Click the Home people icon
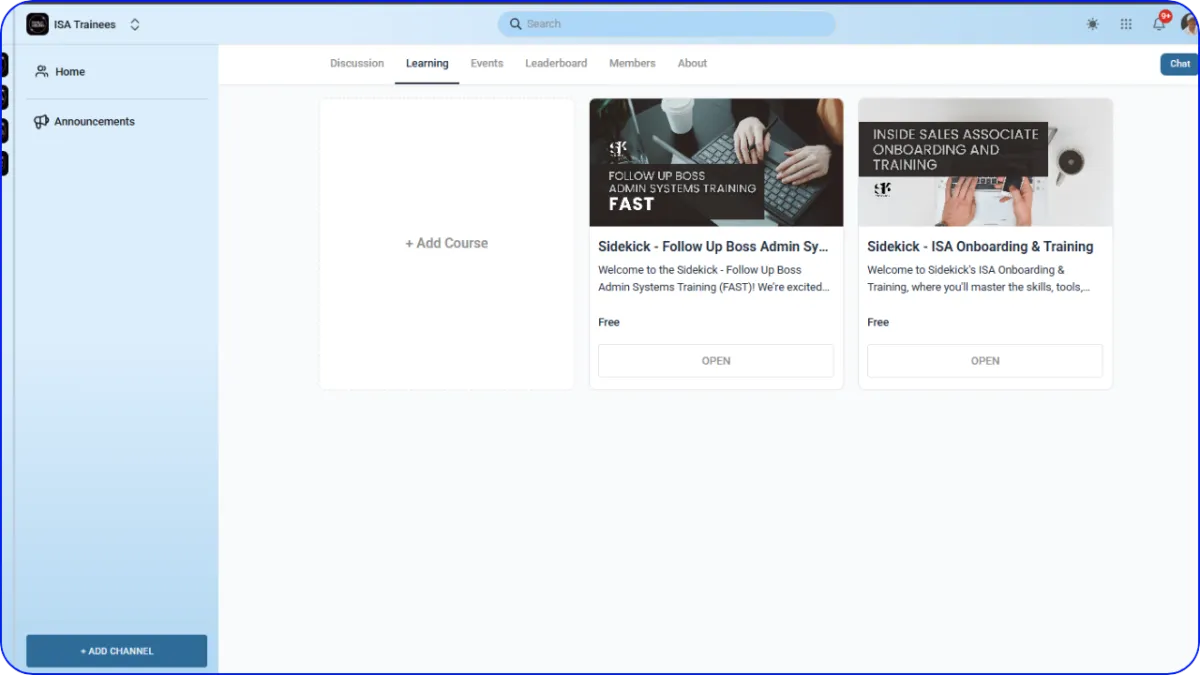Viewport: 1200px width, 675px height. [42, 72]
